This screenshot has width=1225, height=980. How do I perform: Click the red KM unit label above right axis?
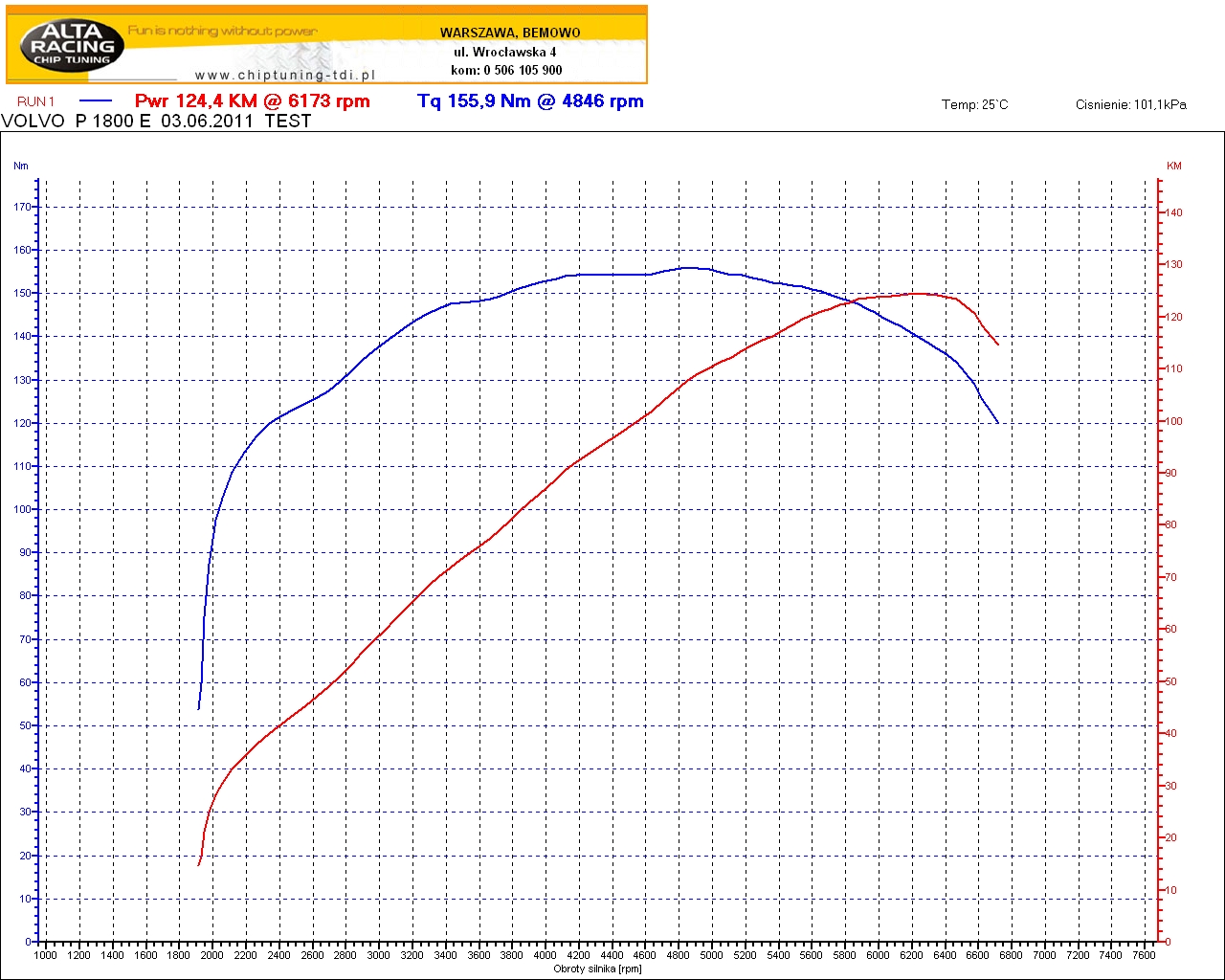[1174, 166]
